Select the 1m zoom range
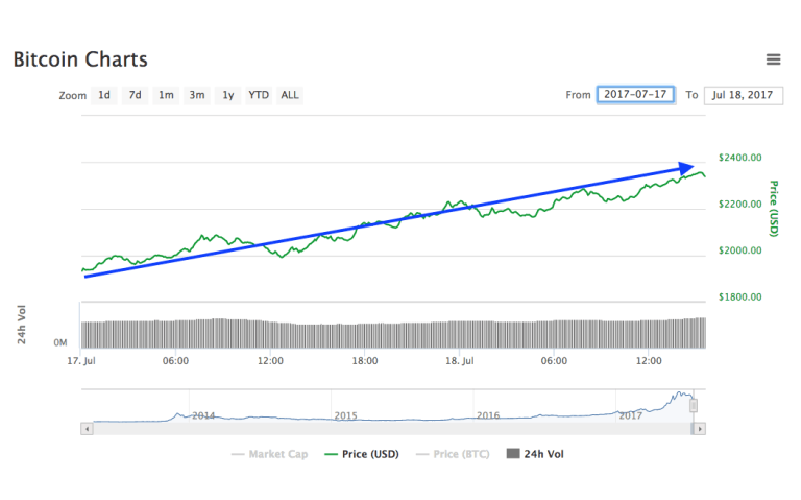 click(166, 95)
